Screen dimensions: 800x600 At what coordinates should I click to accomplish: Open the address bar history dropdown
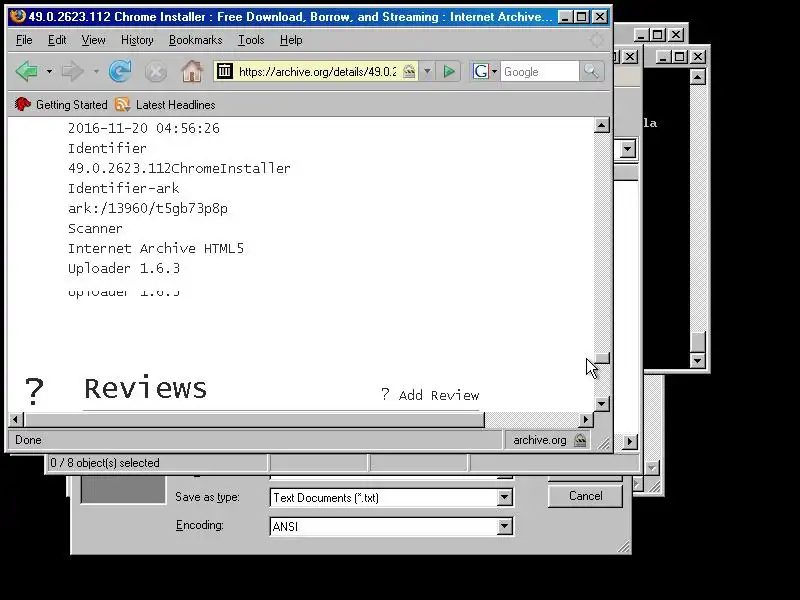[428, 71]
